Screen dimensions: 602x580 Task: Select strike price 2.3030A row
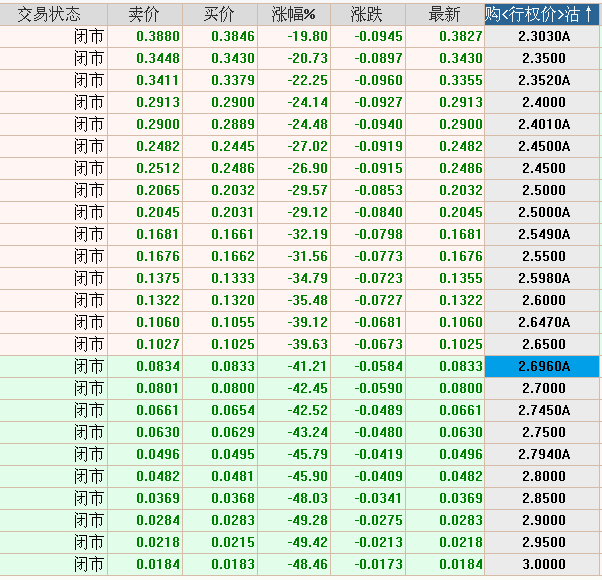click(543, 36)
